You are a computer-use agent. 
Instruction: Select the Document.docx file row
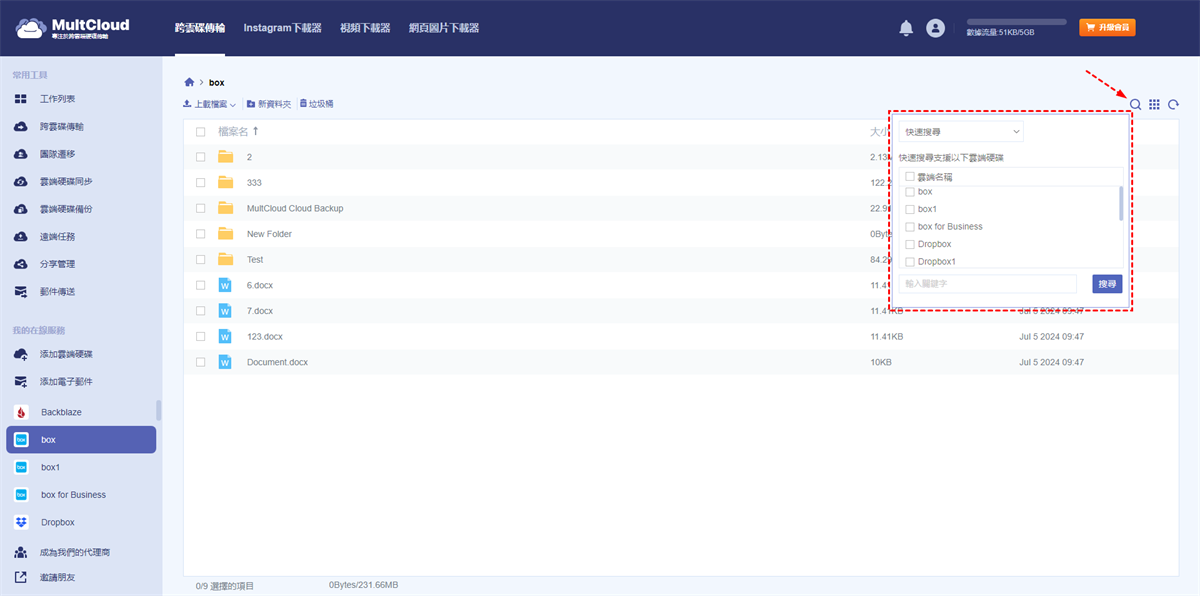pyautogui.click(x=682, y=362)
